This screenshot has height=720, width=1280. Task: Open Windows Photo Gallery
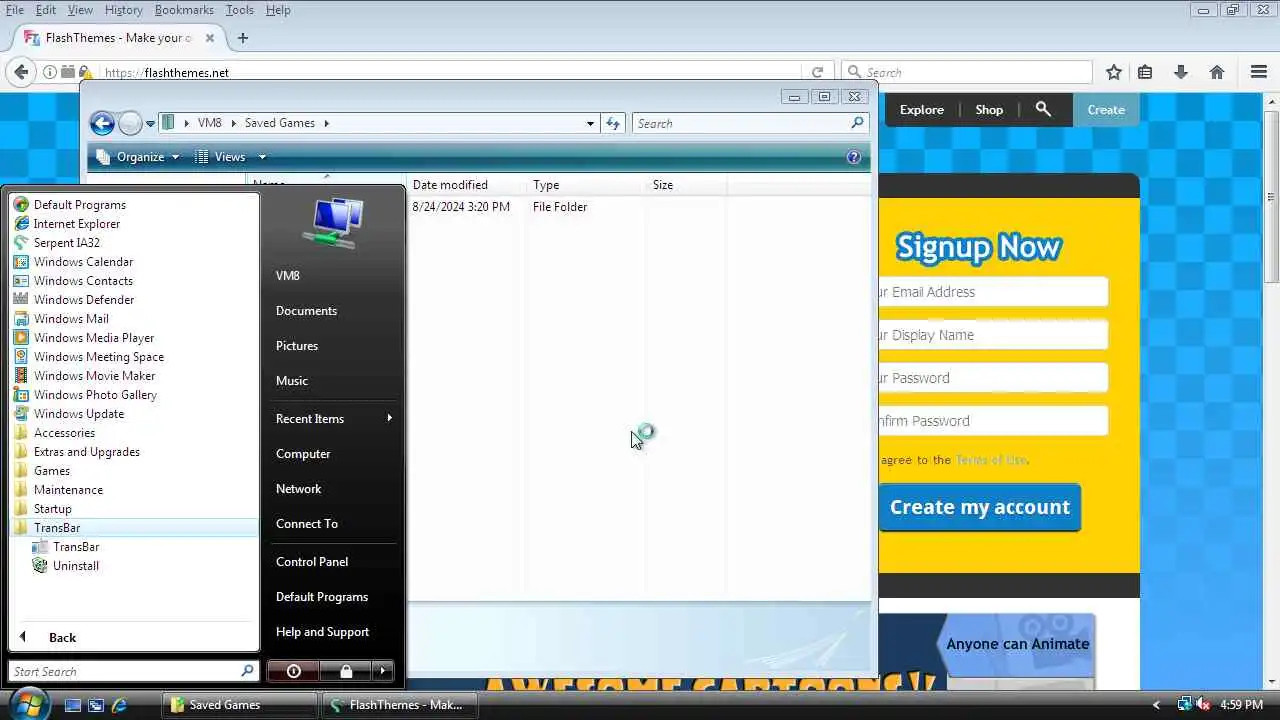95,395
